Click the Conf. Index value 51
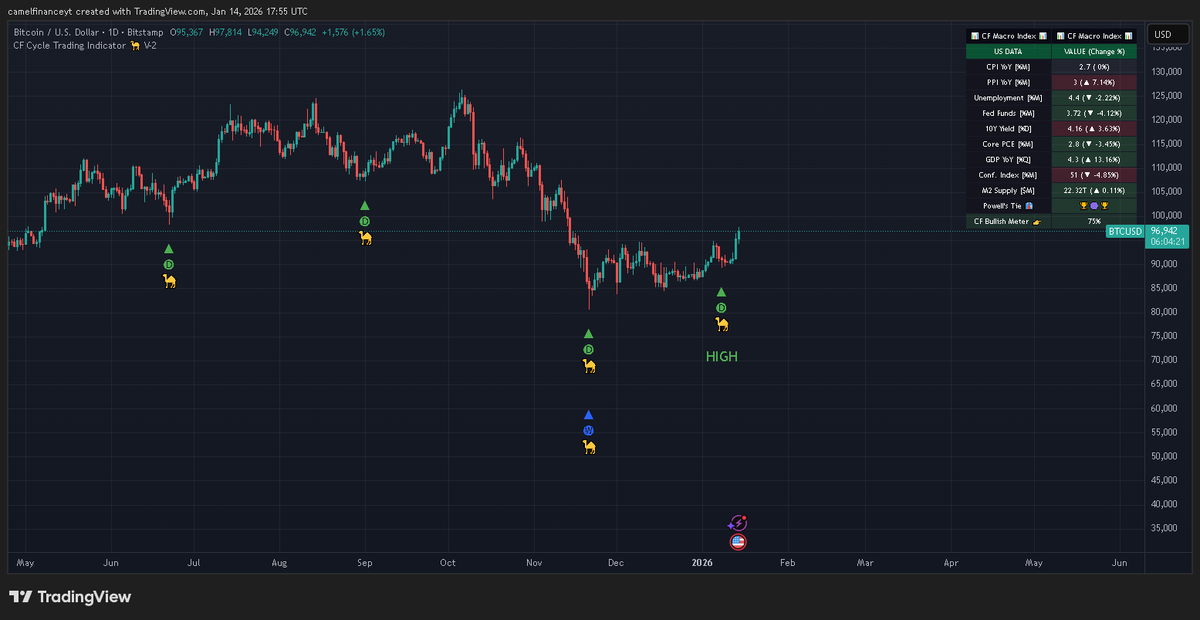The image size is (1200, 620). (1094, 175)
